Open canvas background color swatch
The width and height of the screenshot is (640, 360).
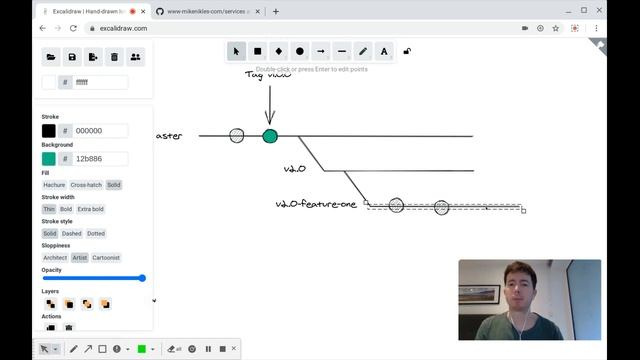49,82
